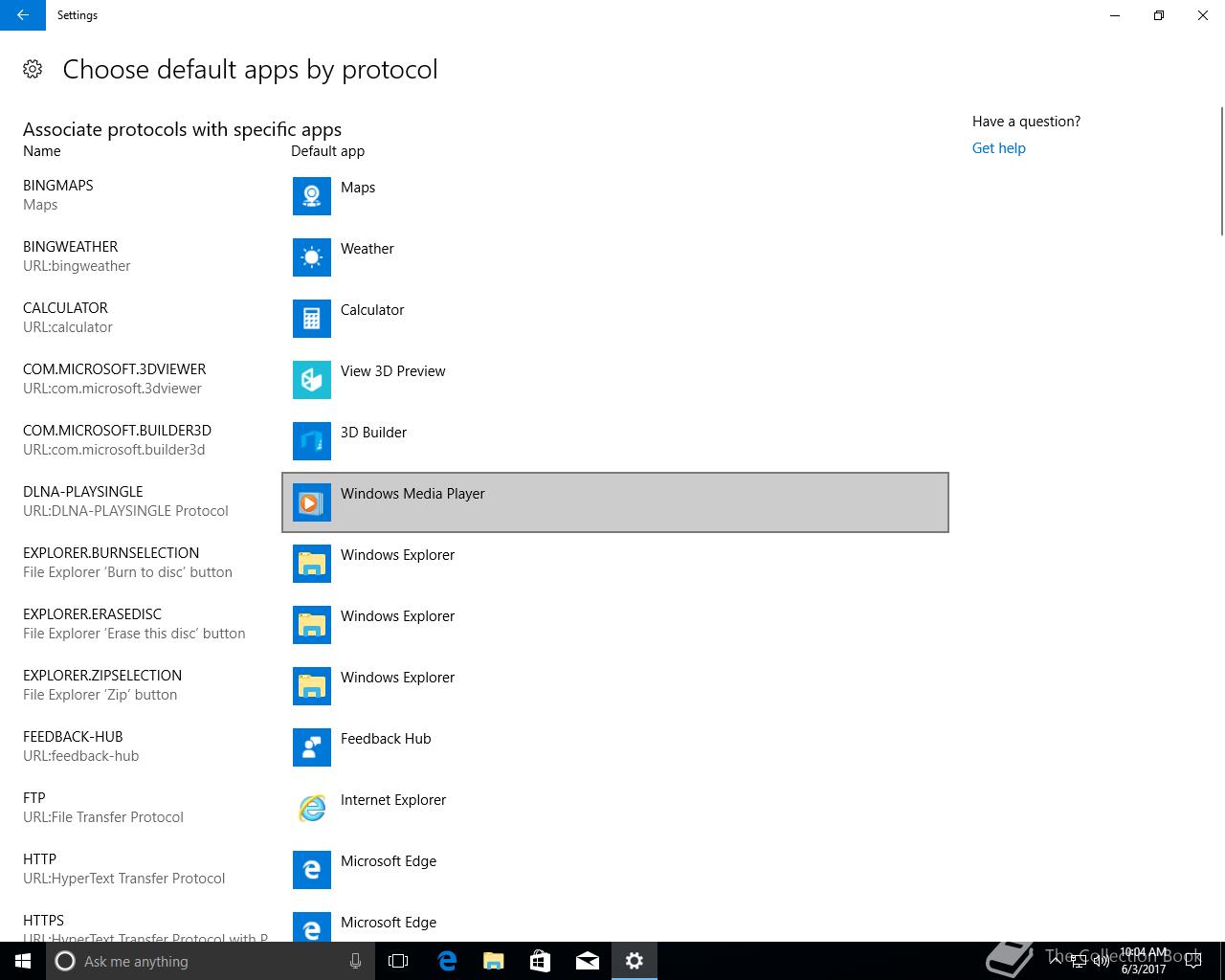This screenshot has width=1225, height=980.
Task: Click 'URL:File Transfer Protocol' description text
Action: coord(103,817)
